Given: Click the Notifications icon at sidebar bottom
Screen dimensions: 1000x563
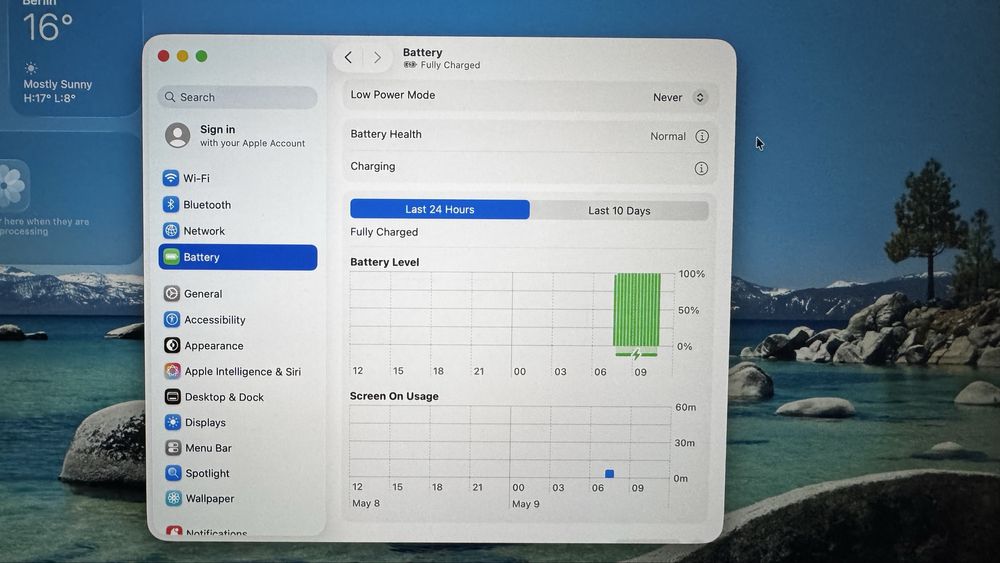Looking at the screenshot, I should click(173, 530).
